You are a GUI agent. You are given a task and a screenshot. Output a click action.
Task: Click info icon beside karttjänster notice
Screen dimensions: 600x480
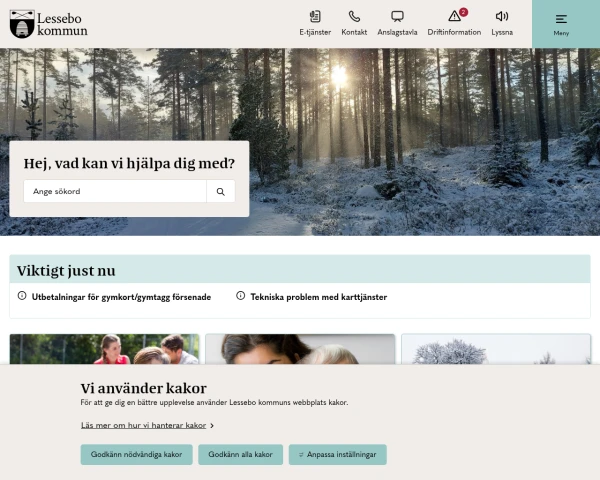[241, 296]
